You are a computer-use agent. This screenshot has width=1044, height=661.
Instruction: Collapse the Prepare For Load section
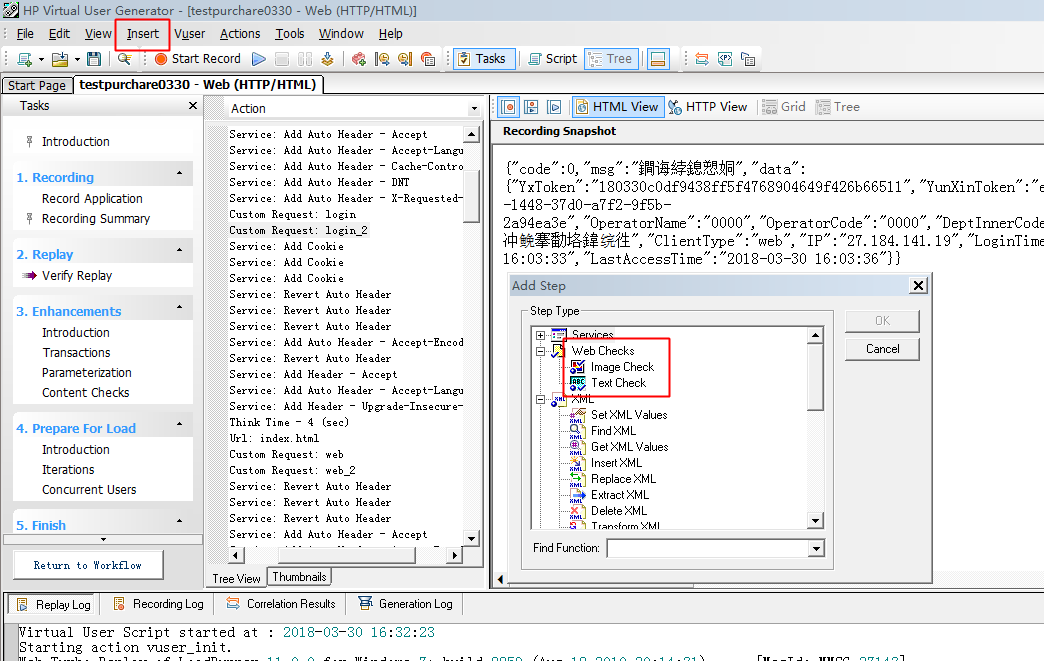[x=179, y=424]
